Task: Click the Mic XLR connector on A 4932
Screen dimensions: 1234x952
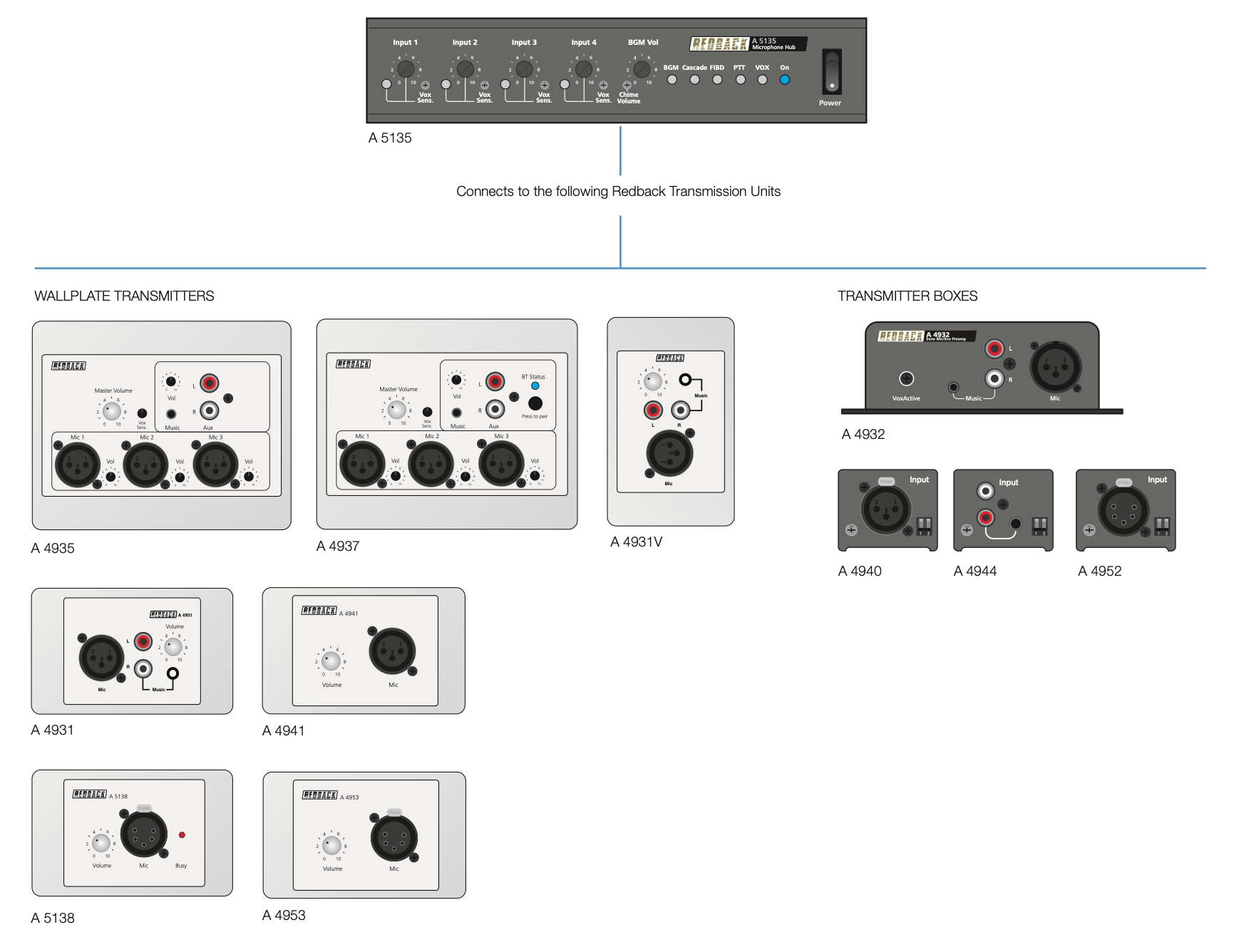Action: (x=1056, y=367)
